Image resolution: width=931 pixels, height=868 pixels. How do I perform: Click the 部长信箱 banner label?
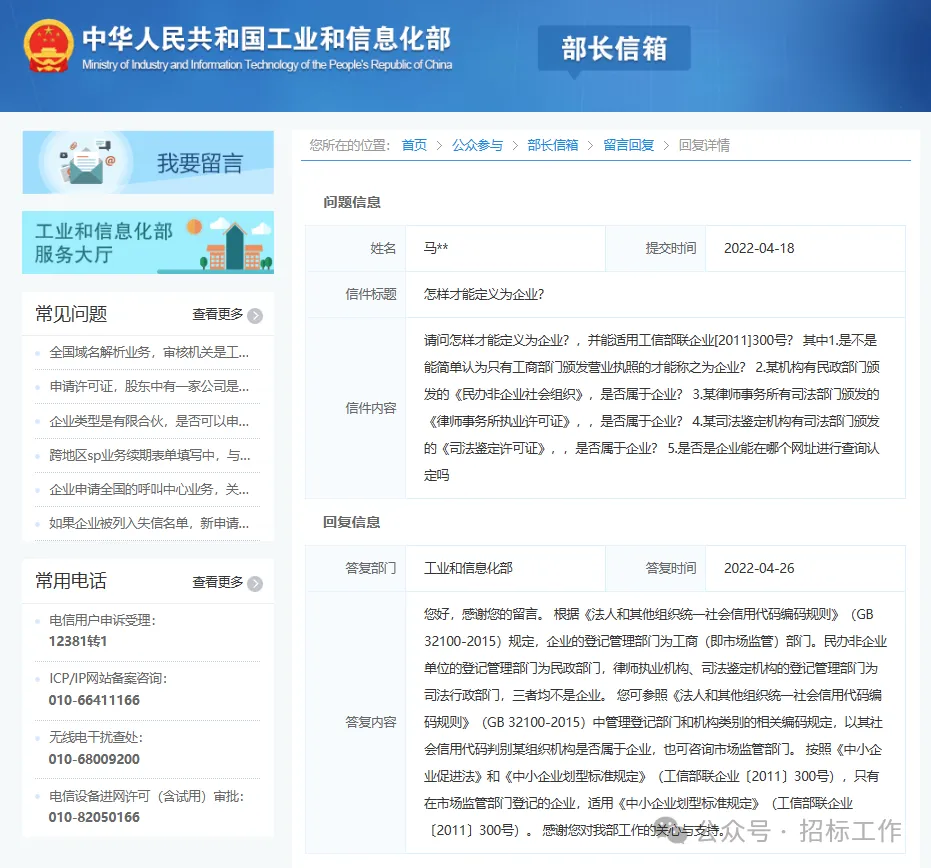614,48
